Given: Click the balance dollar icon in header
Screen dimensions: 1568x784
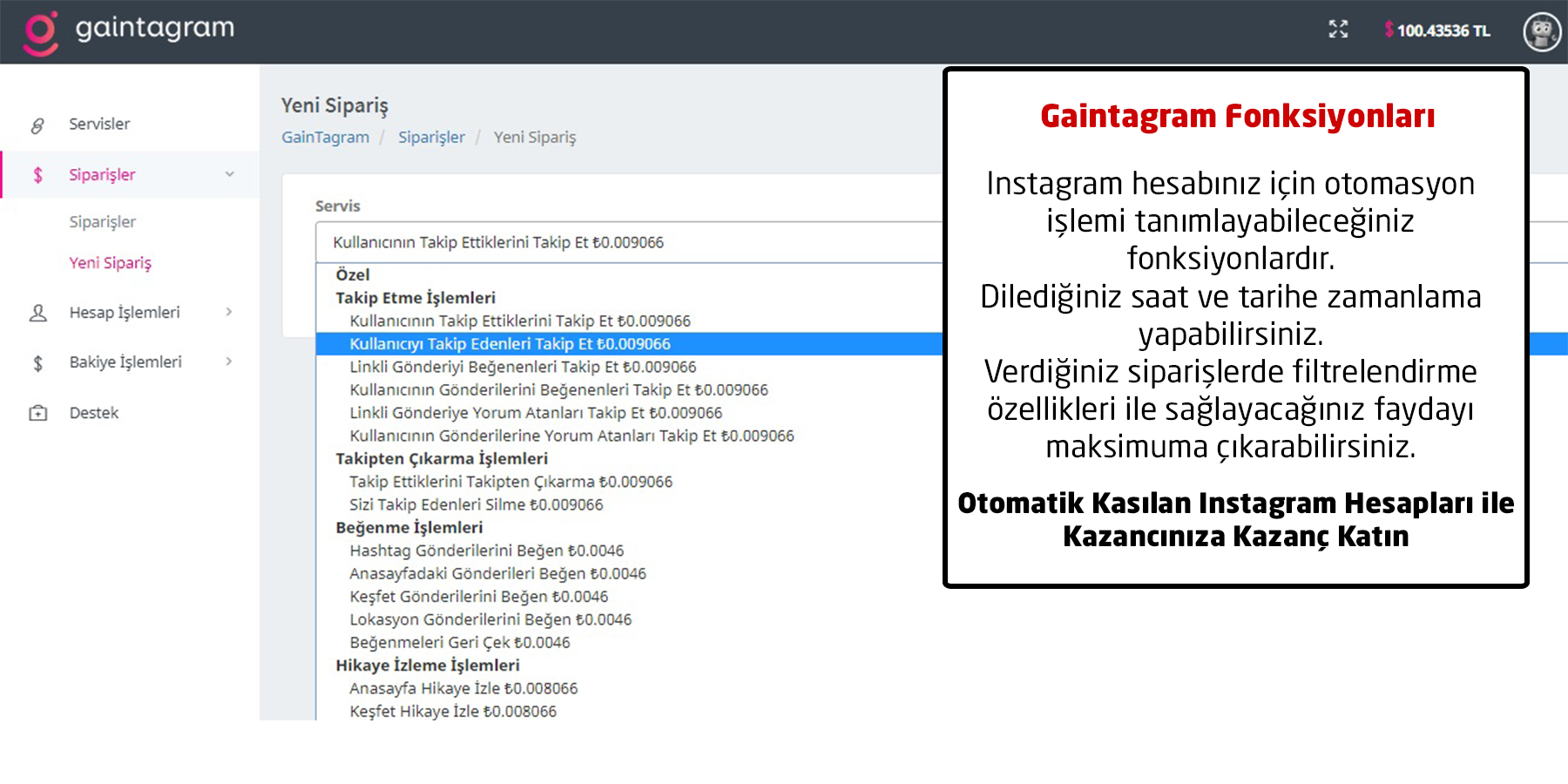Looking at the screenshot, I should click(x=1389, y=30).
